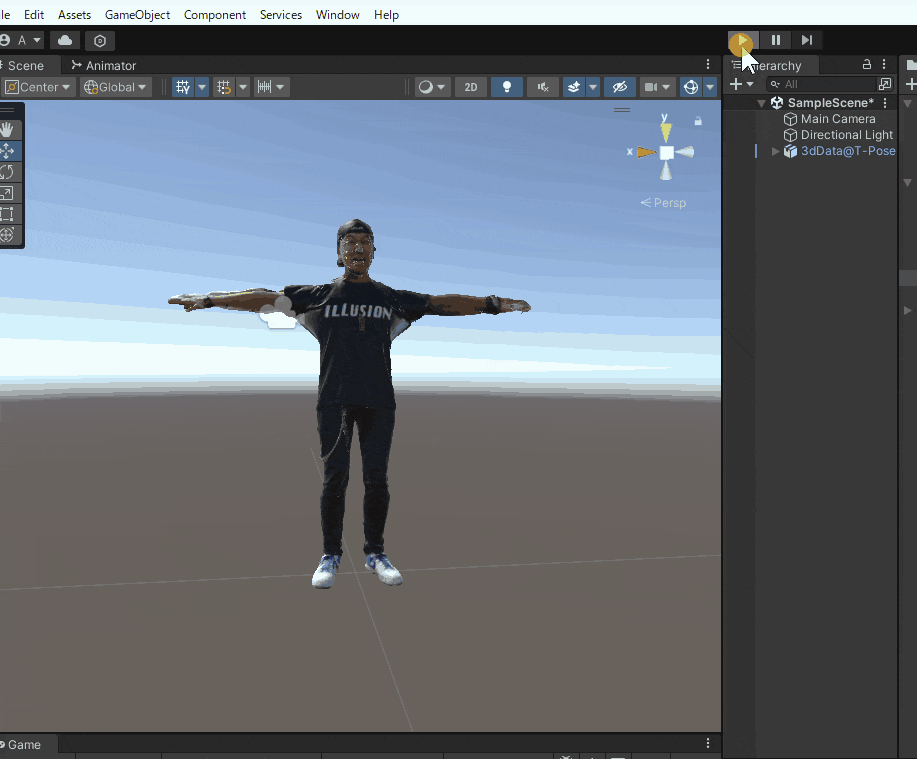Open the Global handle rotation dropdown
Screen dimensions: 917x759
click(115, 87)
